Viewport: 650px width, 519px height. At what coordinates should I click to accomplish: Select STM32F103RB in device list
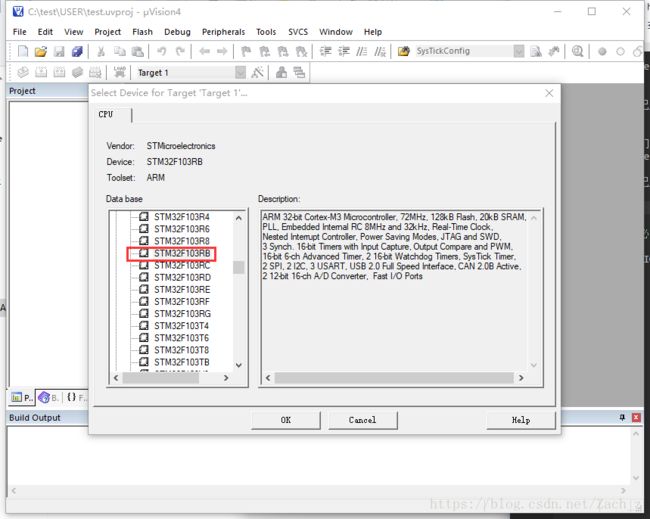pos(182,253)
